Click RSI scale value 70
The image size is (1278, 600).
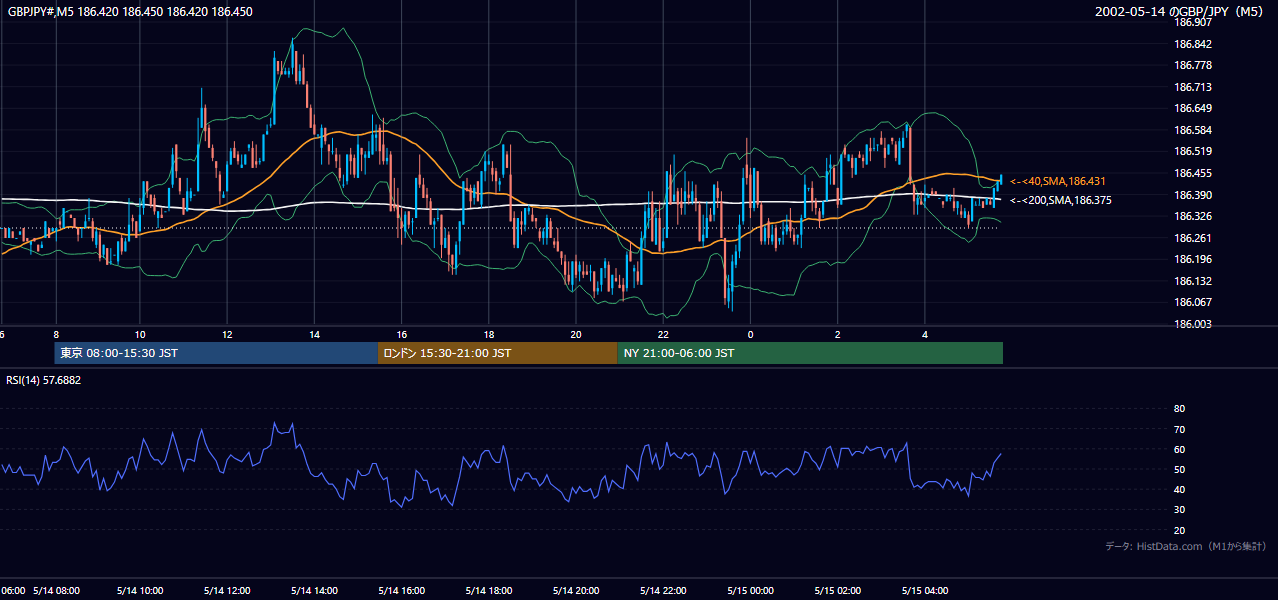click(x=1179, y=429)
